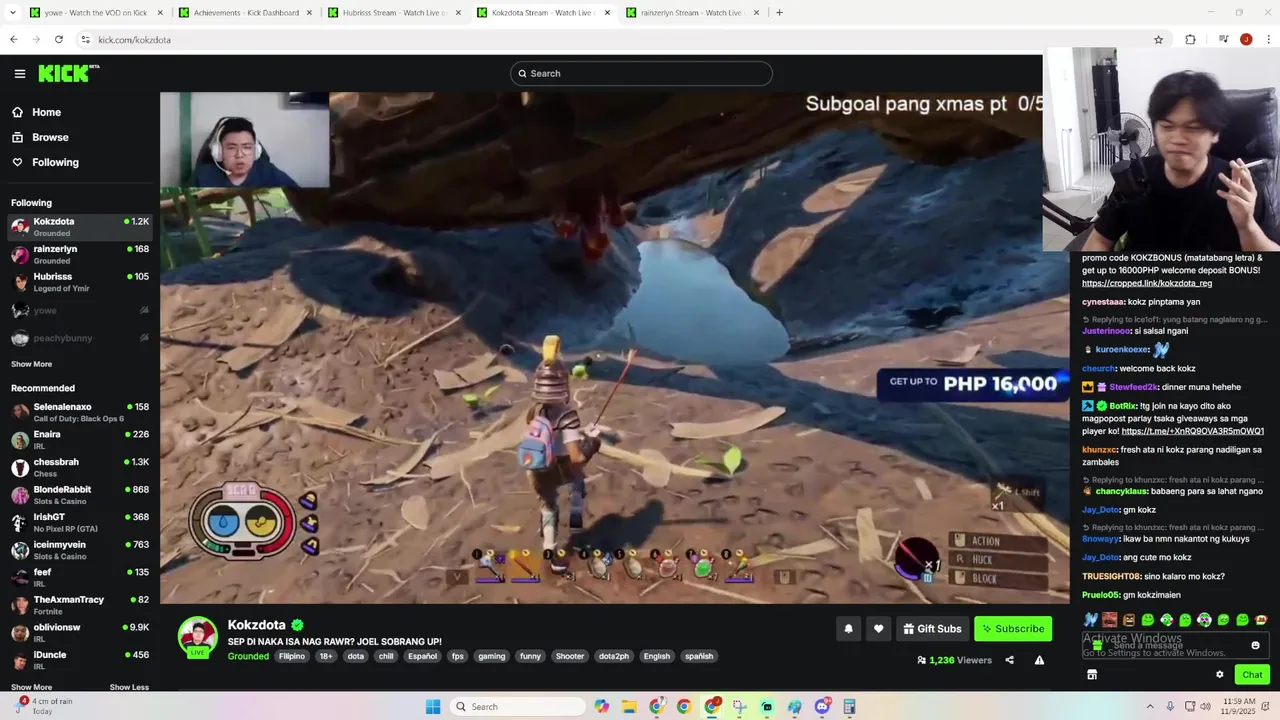Open iceinmyvein recommended channel
This screenshot has width=1280, height=720.
tap(80, 550)
